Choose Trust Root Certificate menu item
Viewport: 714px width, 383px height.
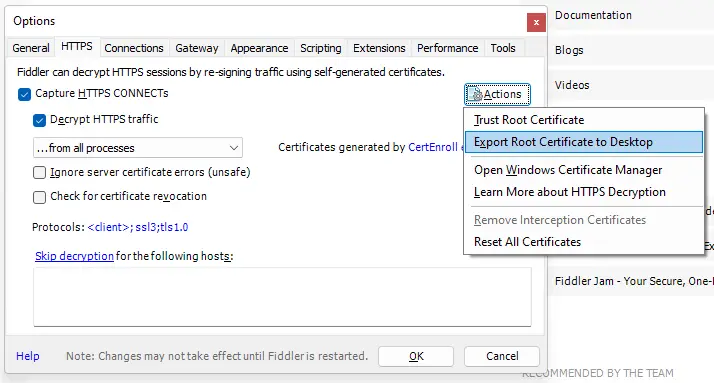584,120
